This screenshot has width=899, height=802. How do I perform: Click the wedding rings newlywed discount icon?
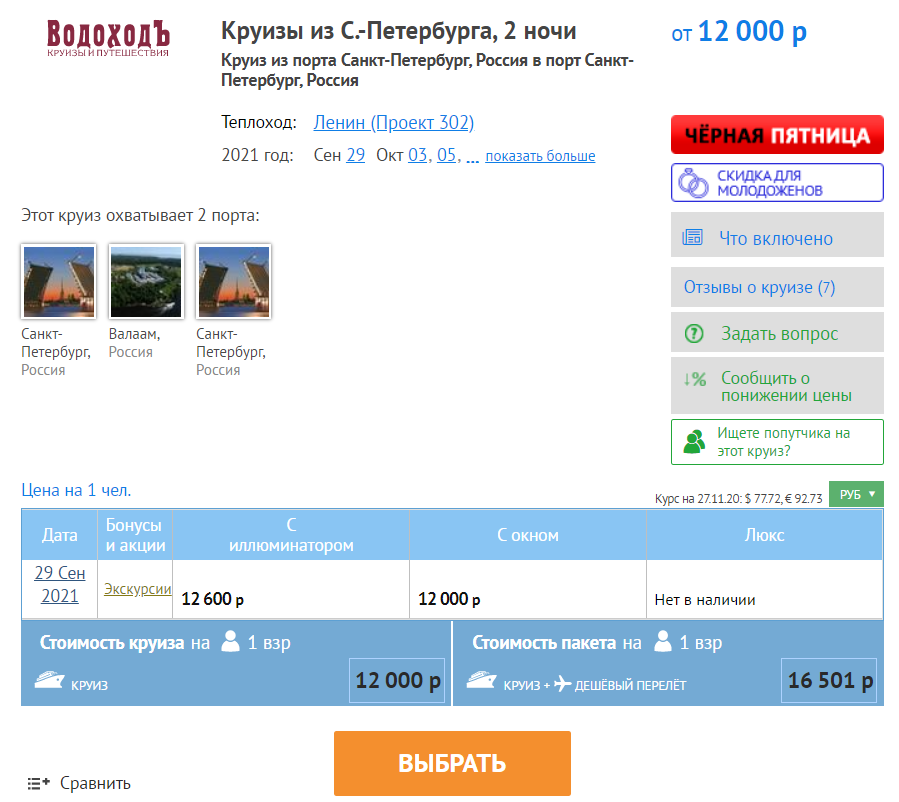[693, 183]
